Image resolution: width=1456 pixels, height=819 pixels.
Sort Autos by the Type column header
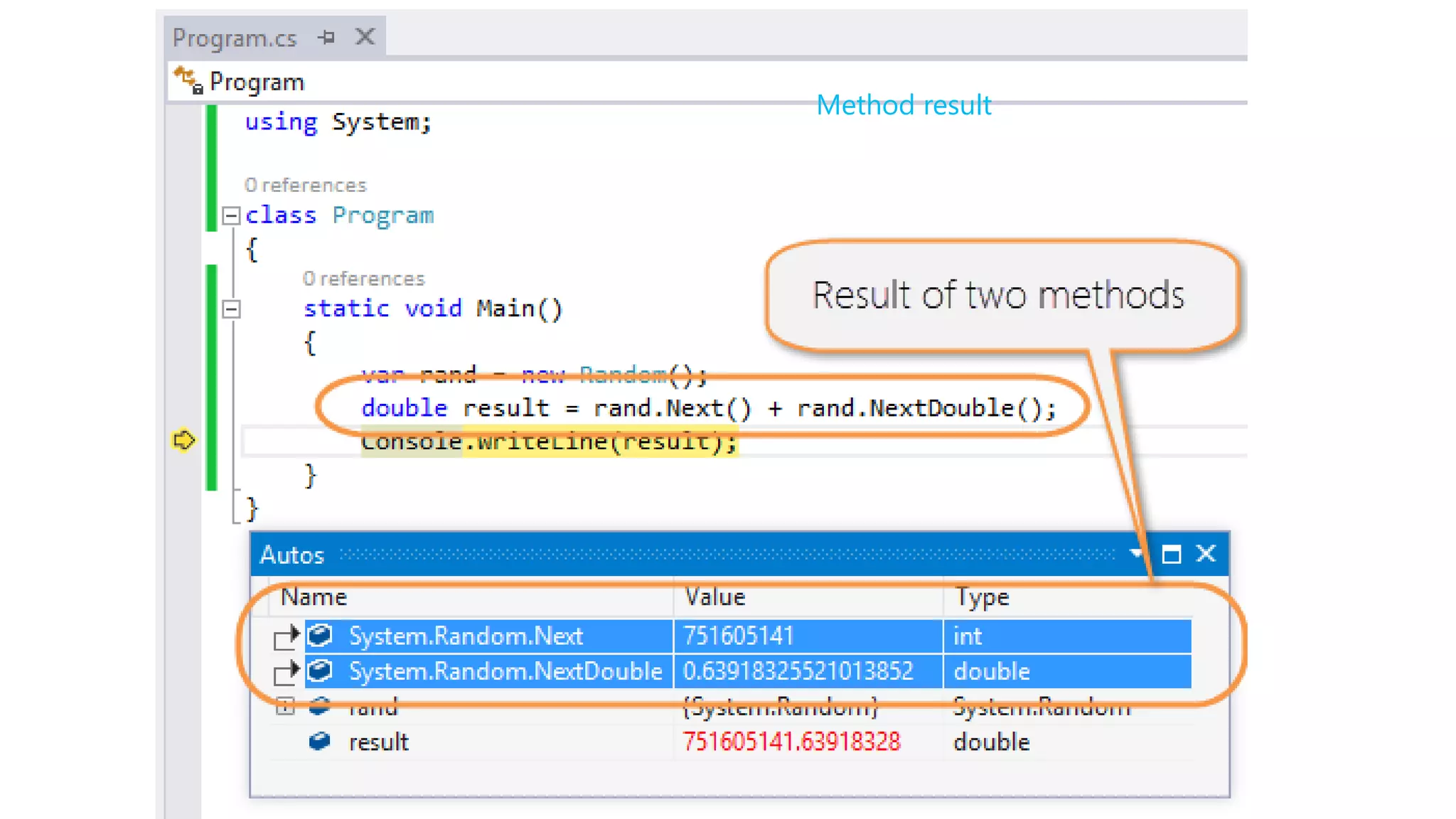(1067, 597)
